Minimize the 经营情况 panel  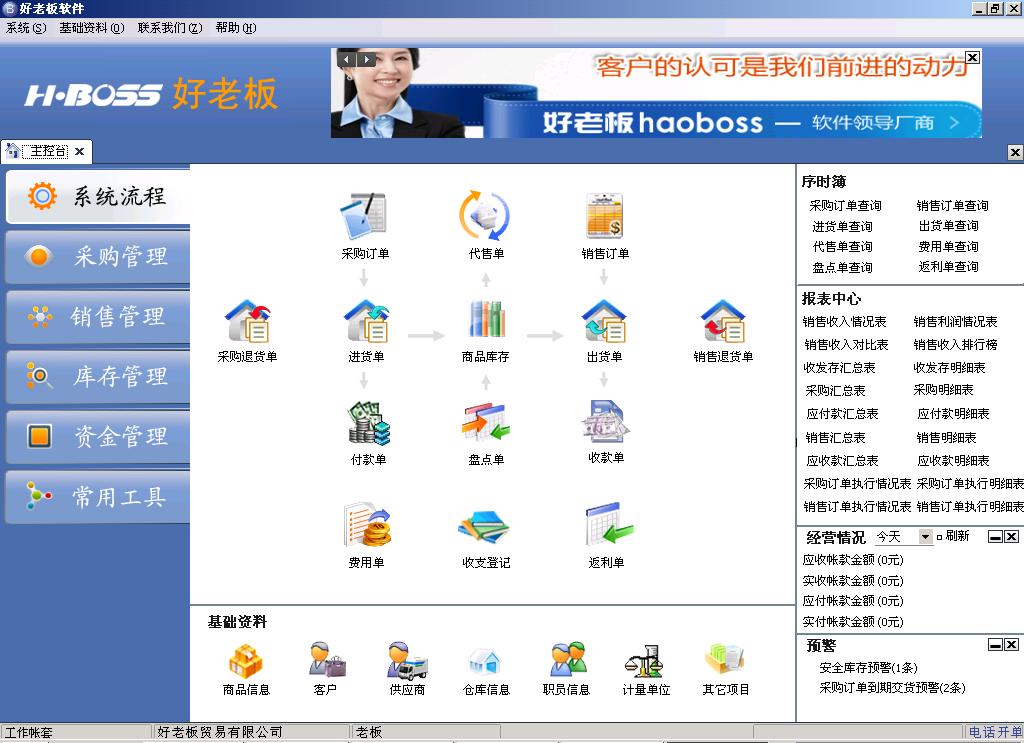tap(995, 537)
